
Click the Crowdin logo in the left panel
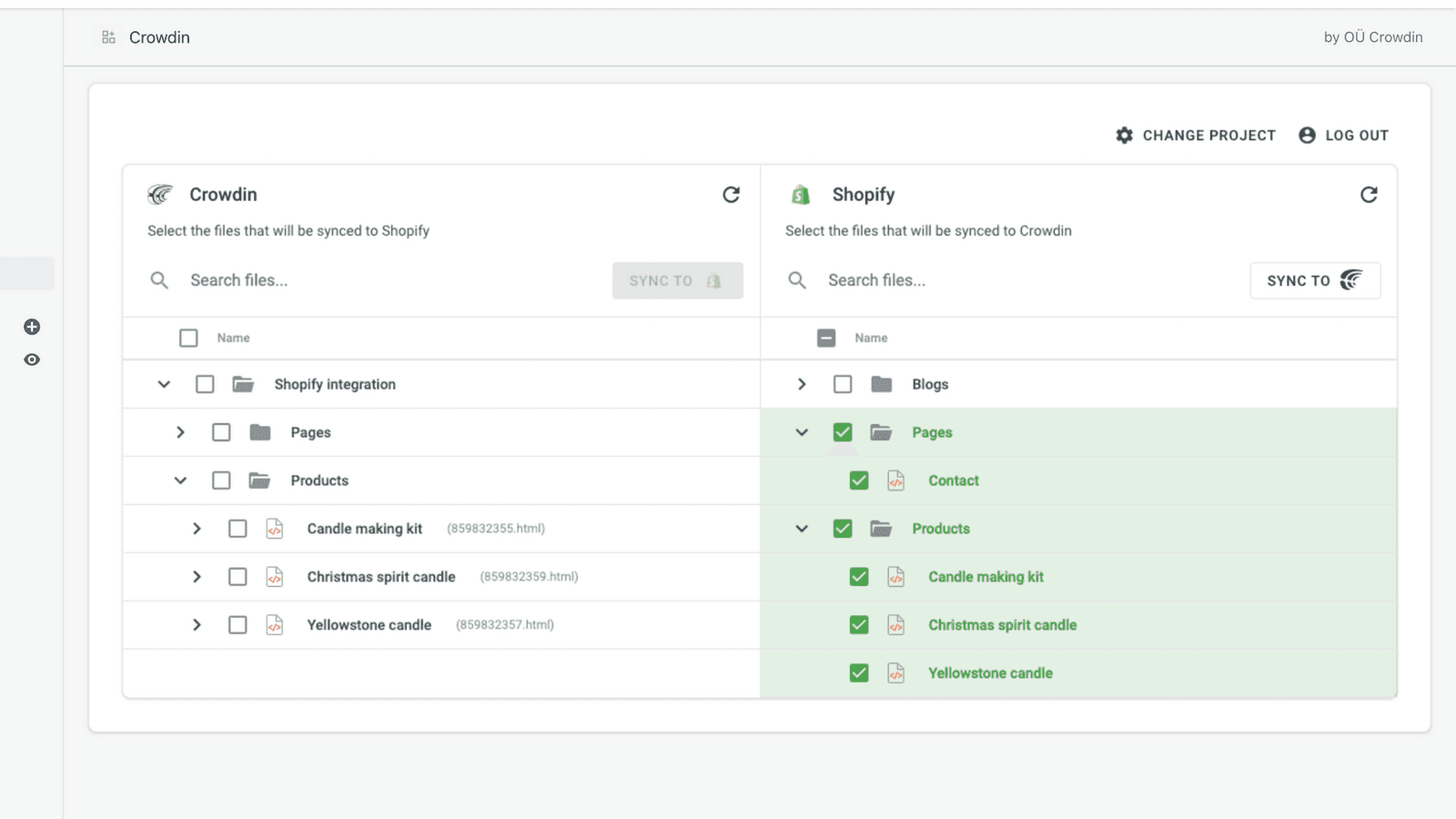pos(160,194)
